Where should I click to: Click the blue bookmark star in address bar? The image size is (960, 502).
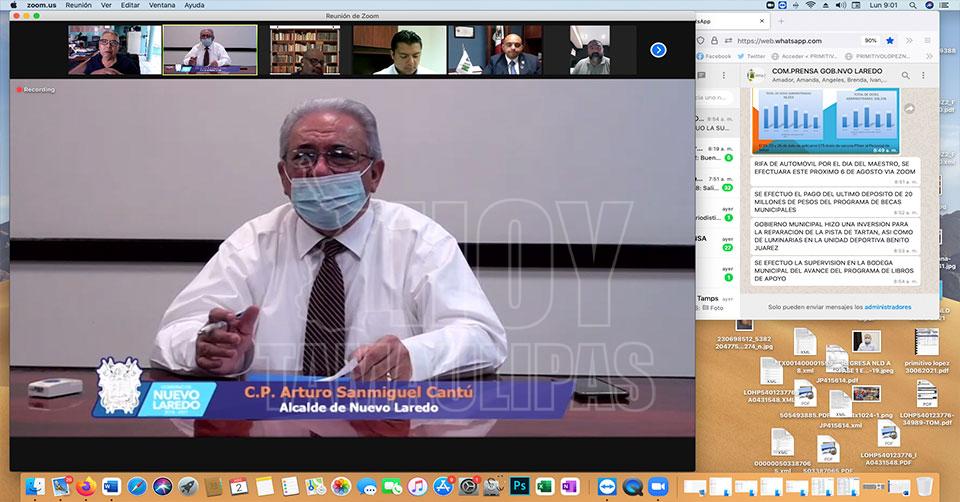(890, 41)
